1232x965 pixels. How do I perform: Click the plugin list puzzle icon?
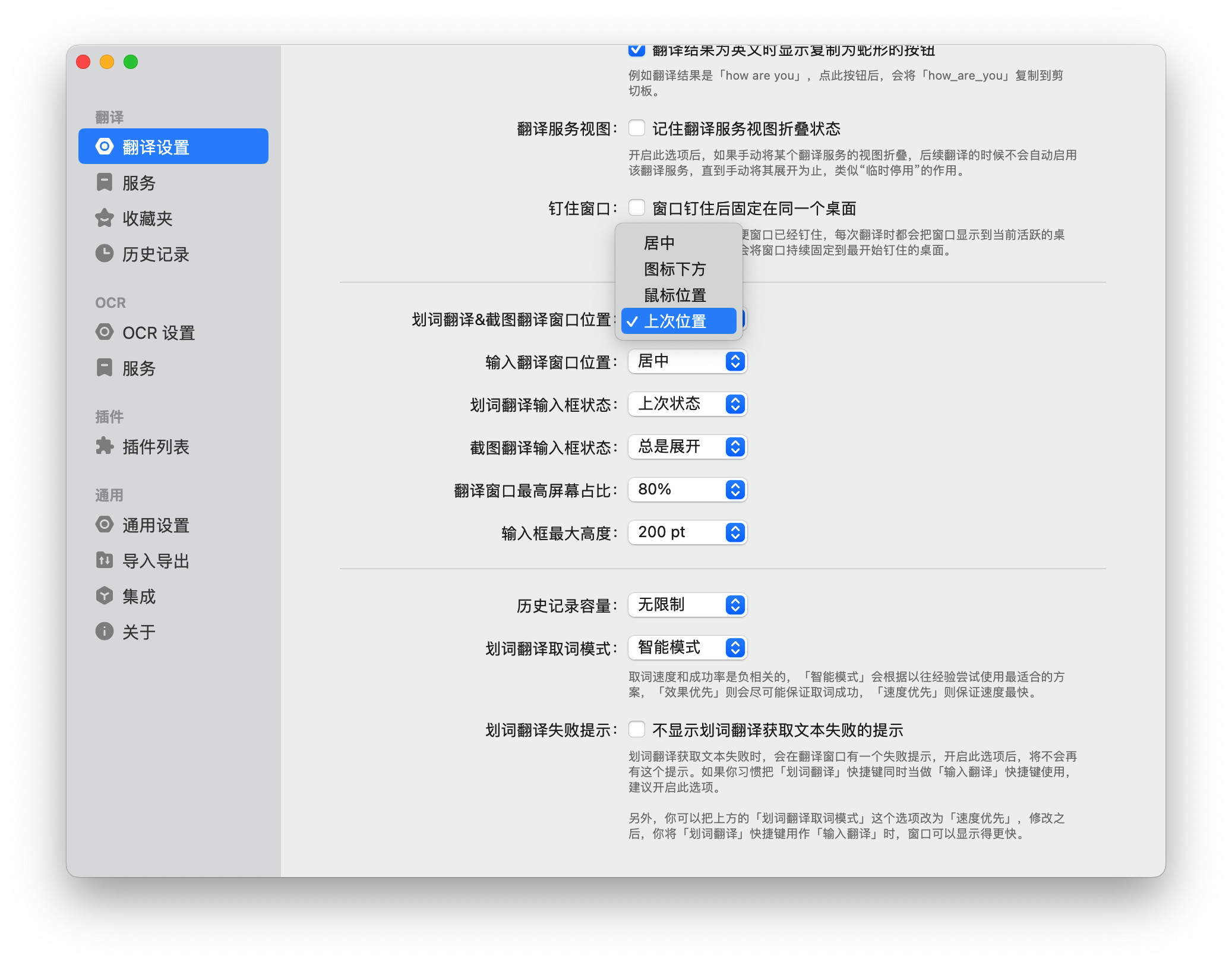click(105, 446)
